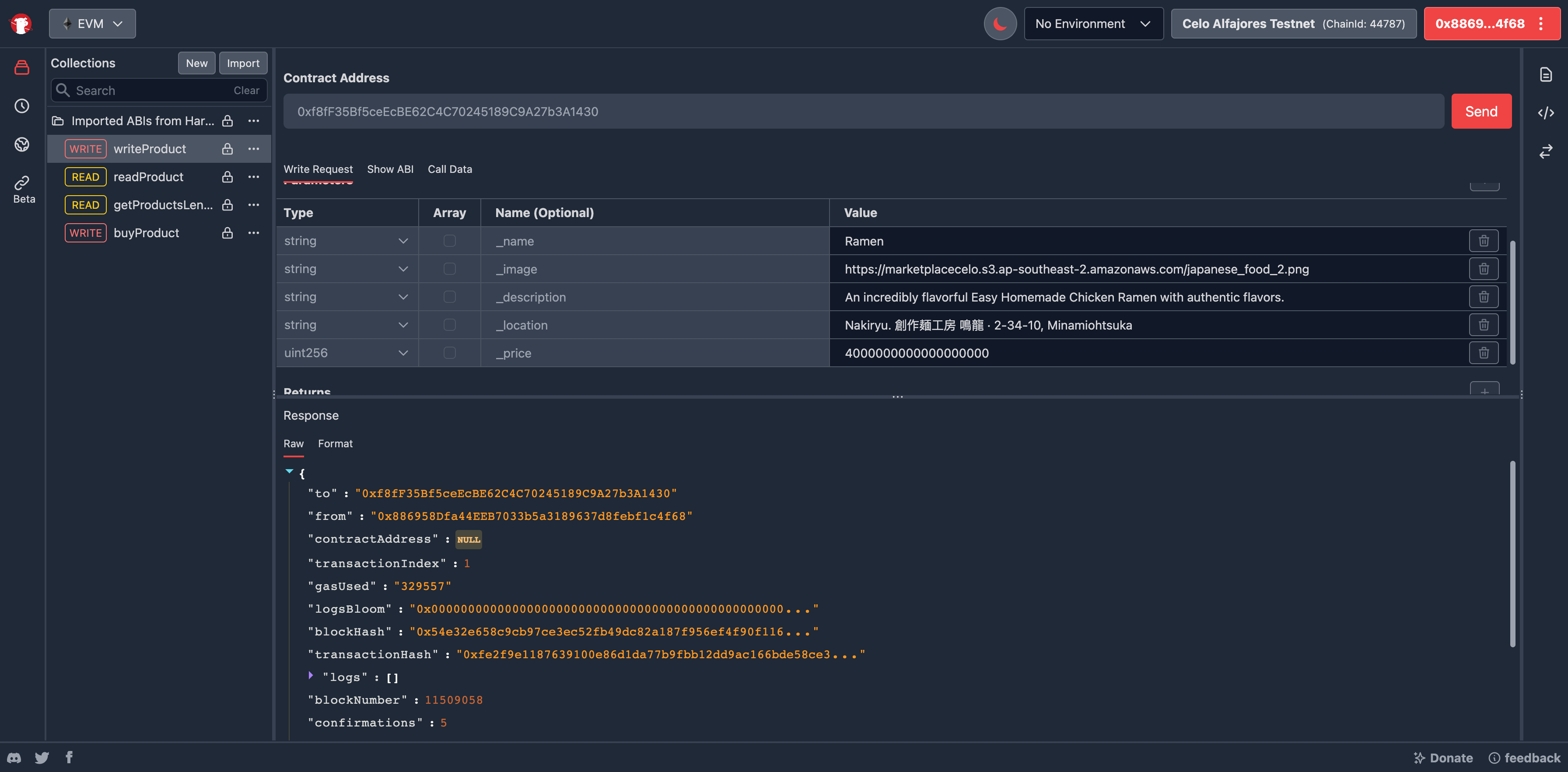The width and height of the screenshot is (1568, 772).
Task: Click the transactionHash value link in response
Action: pyautogui.click(x=660, y=654)
